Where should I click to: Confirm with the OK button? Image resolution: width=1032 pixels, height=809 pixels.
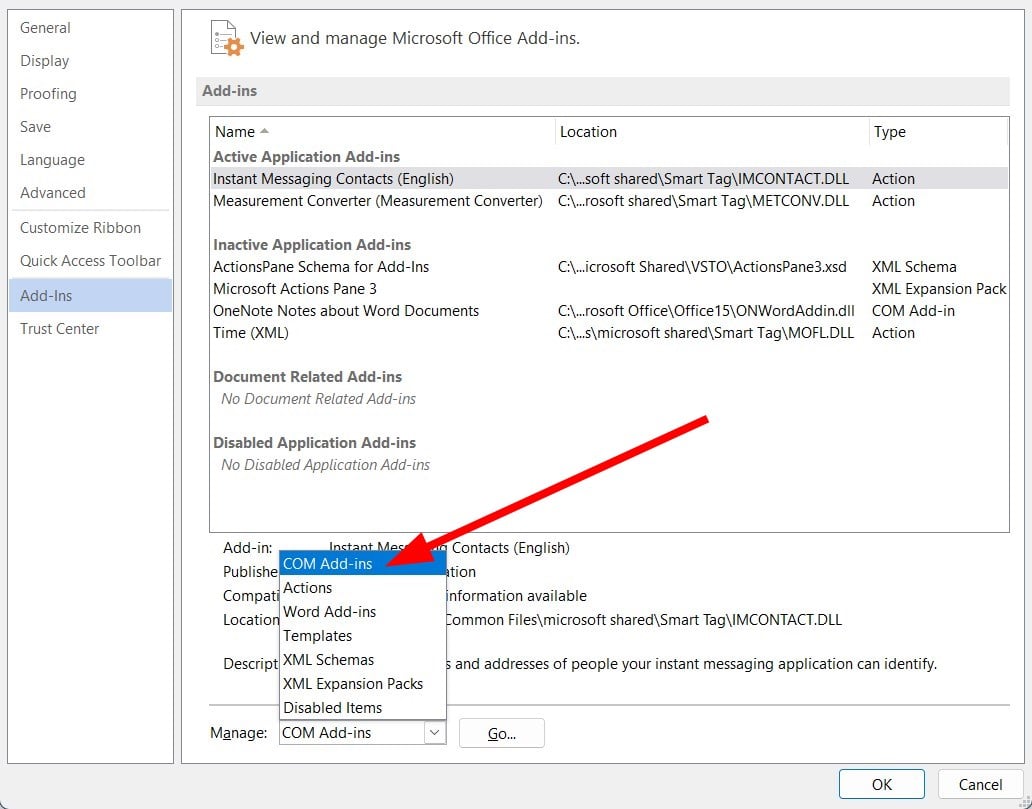click(x=882, y=784)
